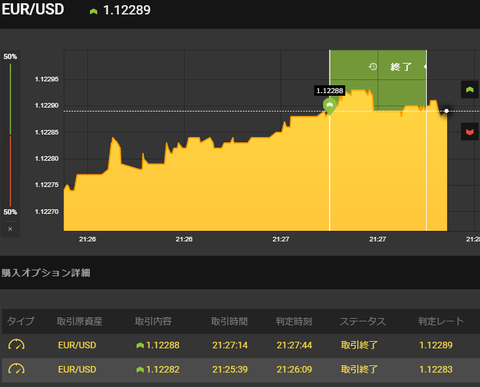Click the gauge icon of the 21:25:39 trade
The image size is (480, 387).
click(16, 369)
